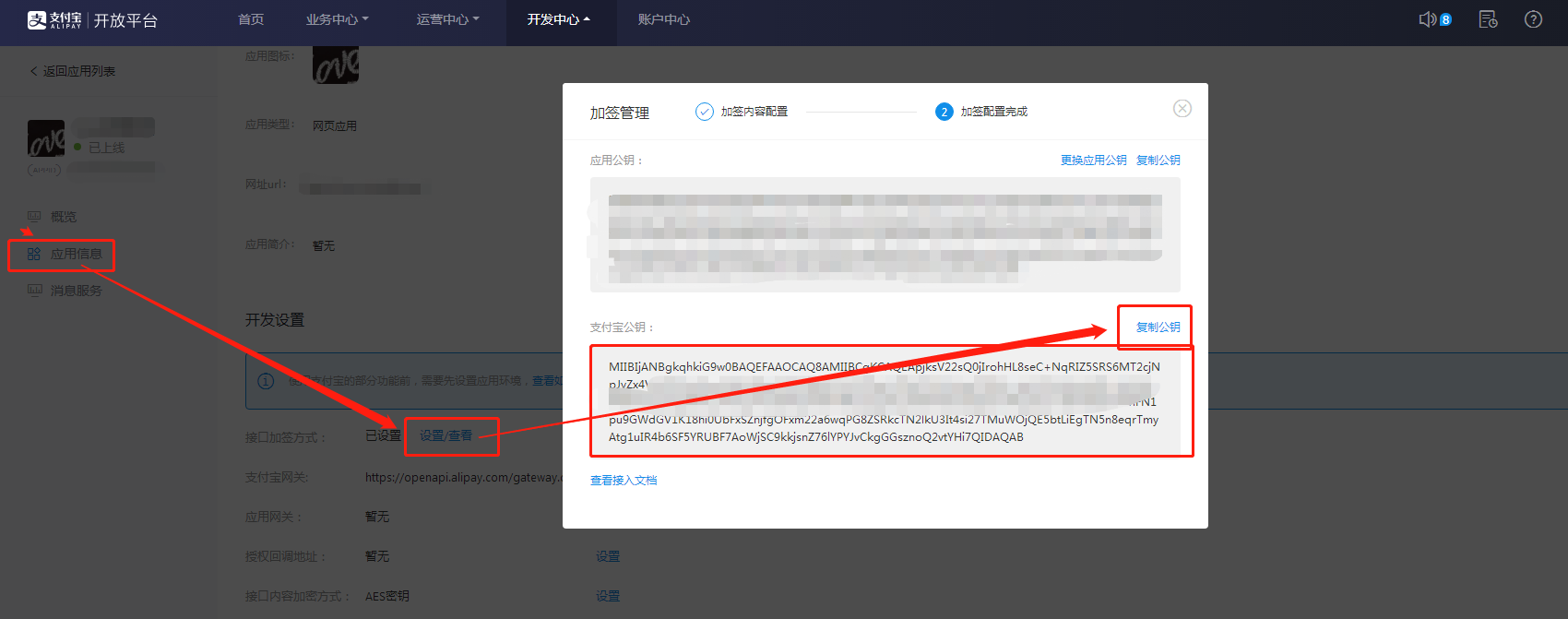
Task: Open the document list icon in header
Action: (x=1488, y=19)
